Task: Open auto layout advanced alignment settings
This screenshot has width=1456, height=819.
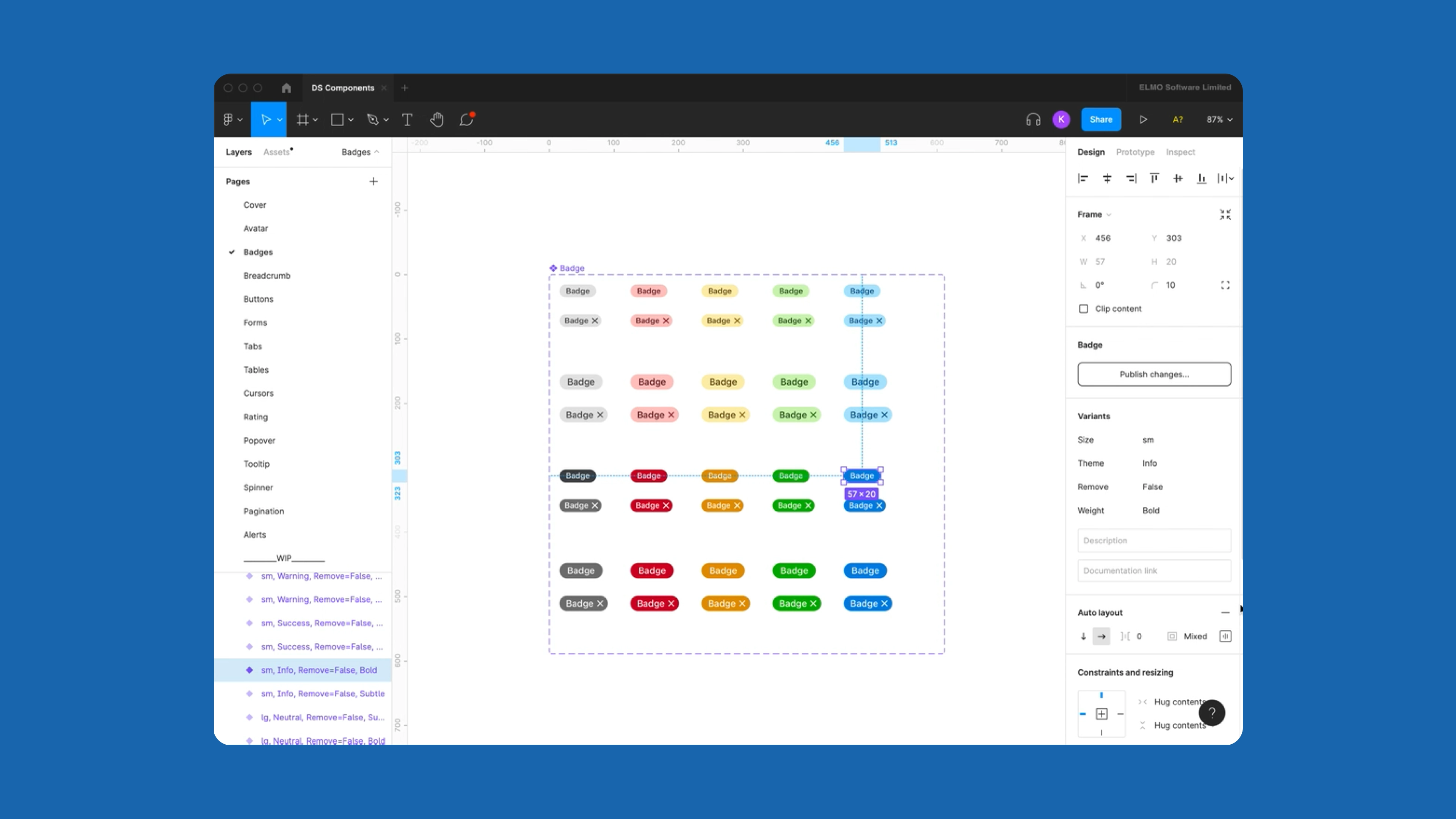Action: point(1225,637)
